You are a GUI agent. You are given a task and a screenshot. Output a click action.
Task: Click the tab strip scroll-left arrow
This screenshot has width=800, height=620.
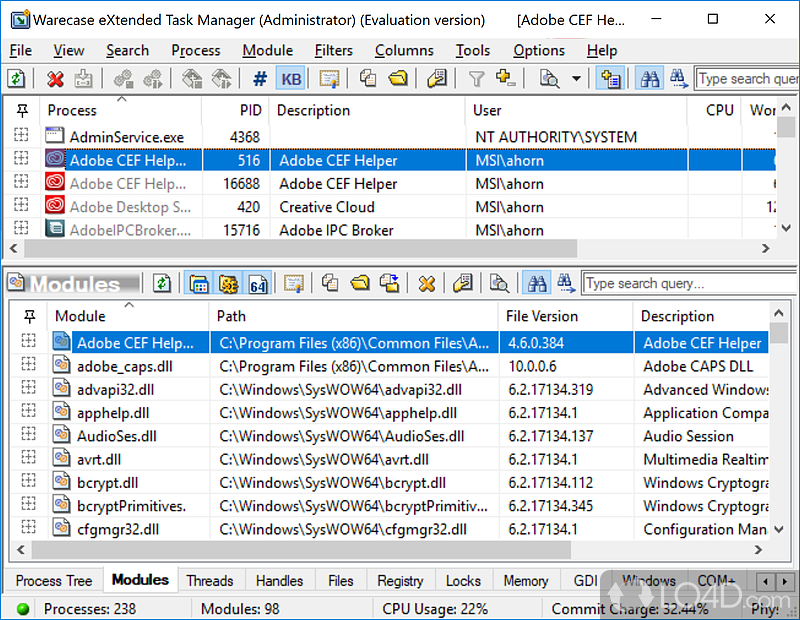(765, 581)
